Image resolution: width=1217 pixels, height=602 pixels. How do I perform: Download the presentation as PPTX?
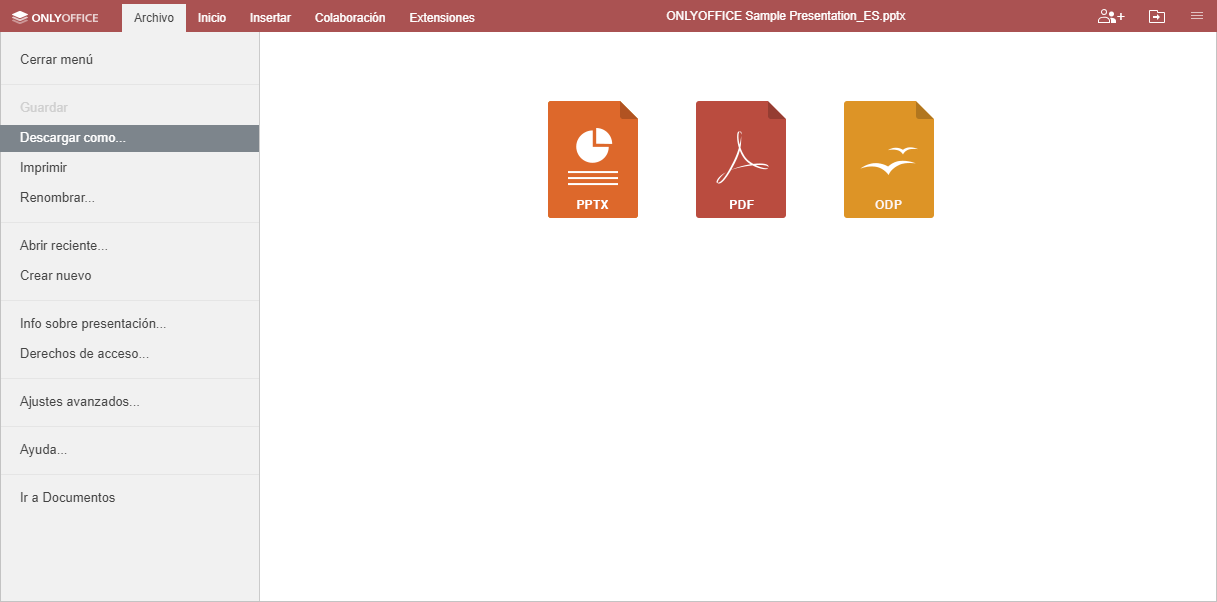point(592,159)
